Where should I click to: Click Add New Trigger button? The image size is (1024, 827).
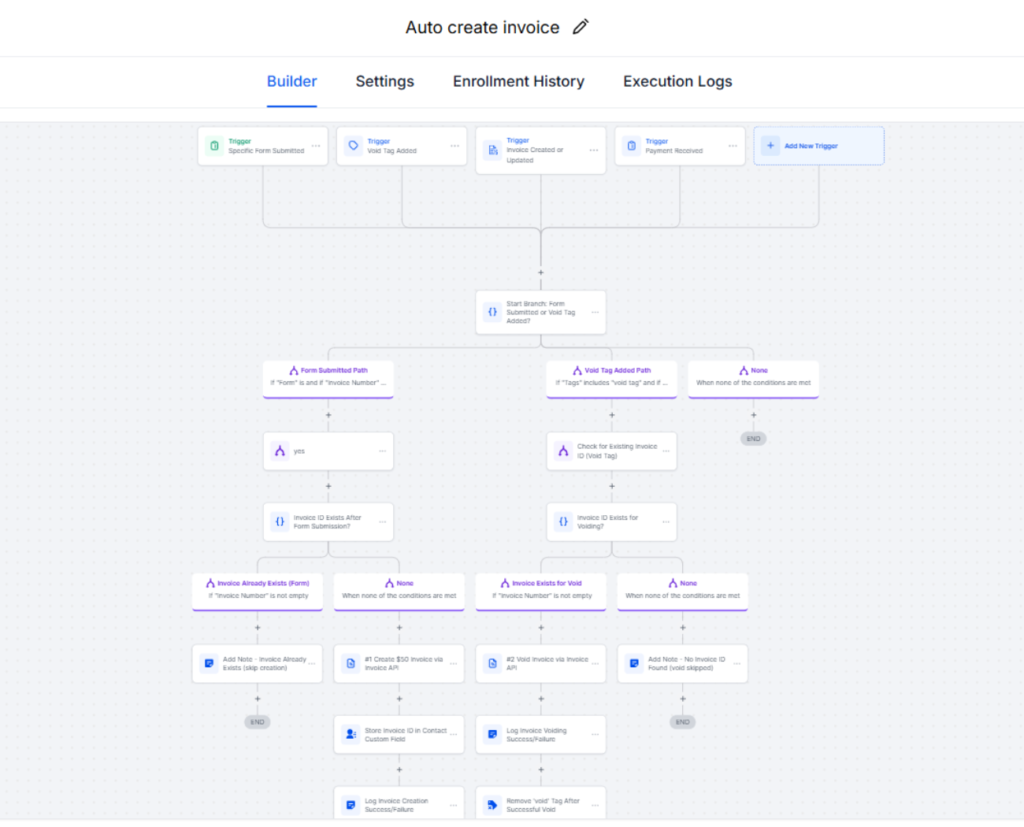point(818,146)
